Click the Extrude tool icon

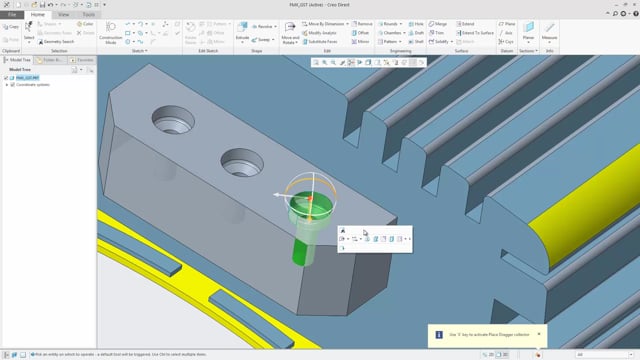pos(242,28)
